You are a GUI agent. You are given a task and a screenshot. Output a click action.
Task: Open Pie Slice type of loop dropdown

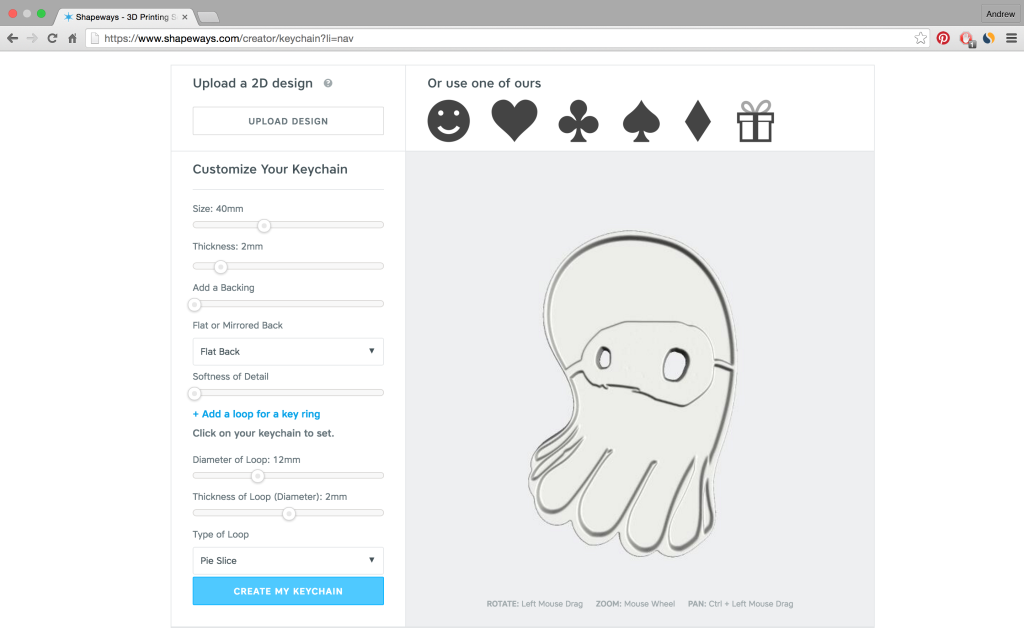coord(288,560)
